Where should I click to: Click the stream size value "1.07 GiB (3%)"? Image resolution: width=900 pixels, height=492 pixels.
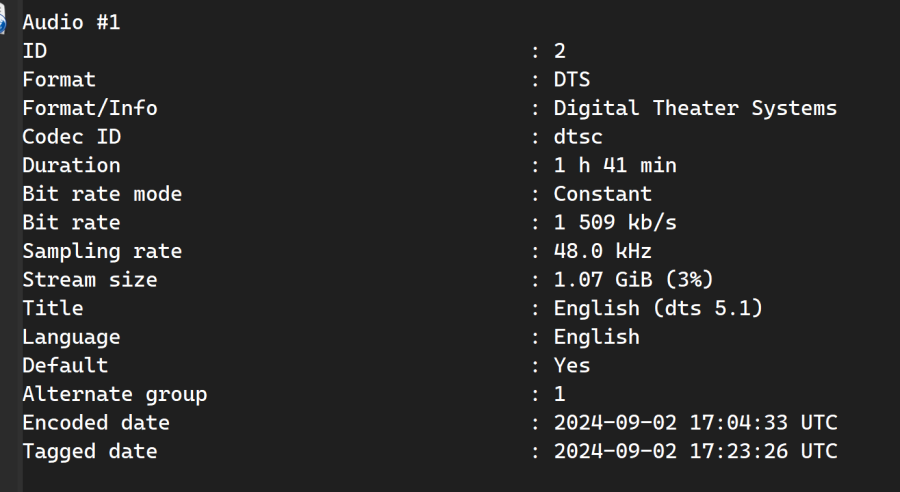633,280
